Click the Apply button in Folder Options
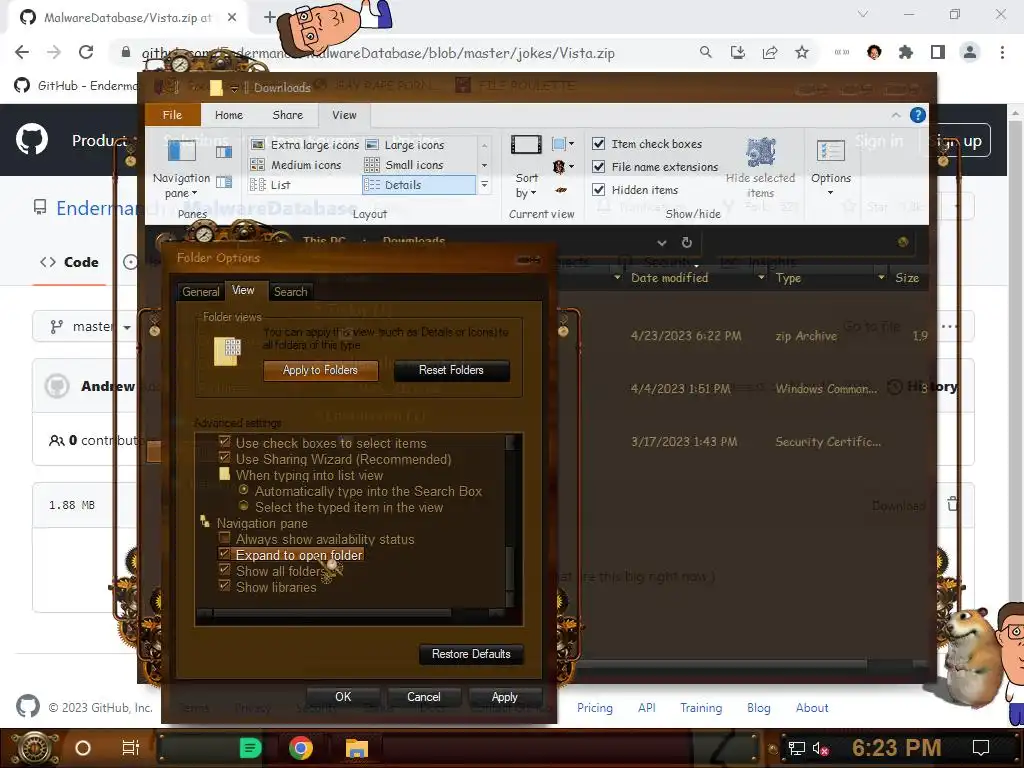Screen dimensions: 1024x768 pos(504,697)
